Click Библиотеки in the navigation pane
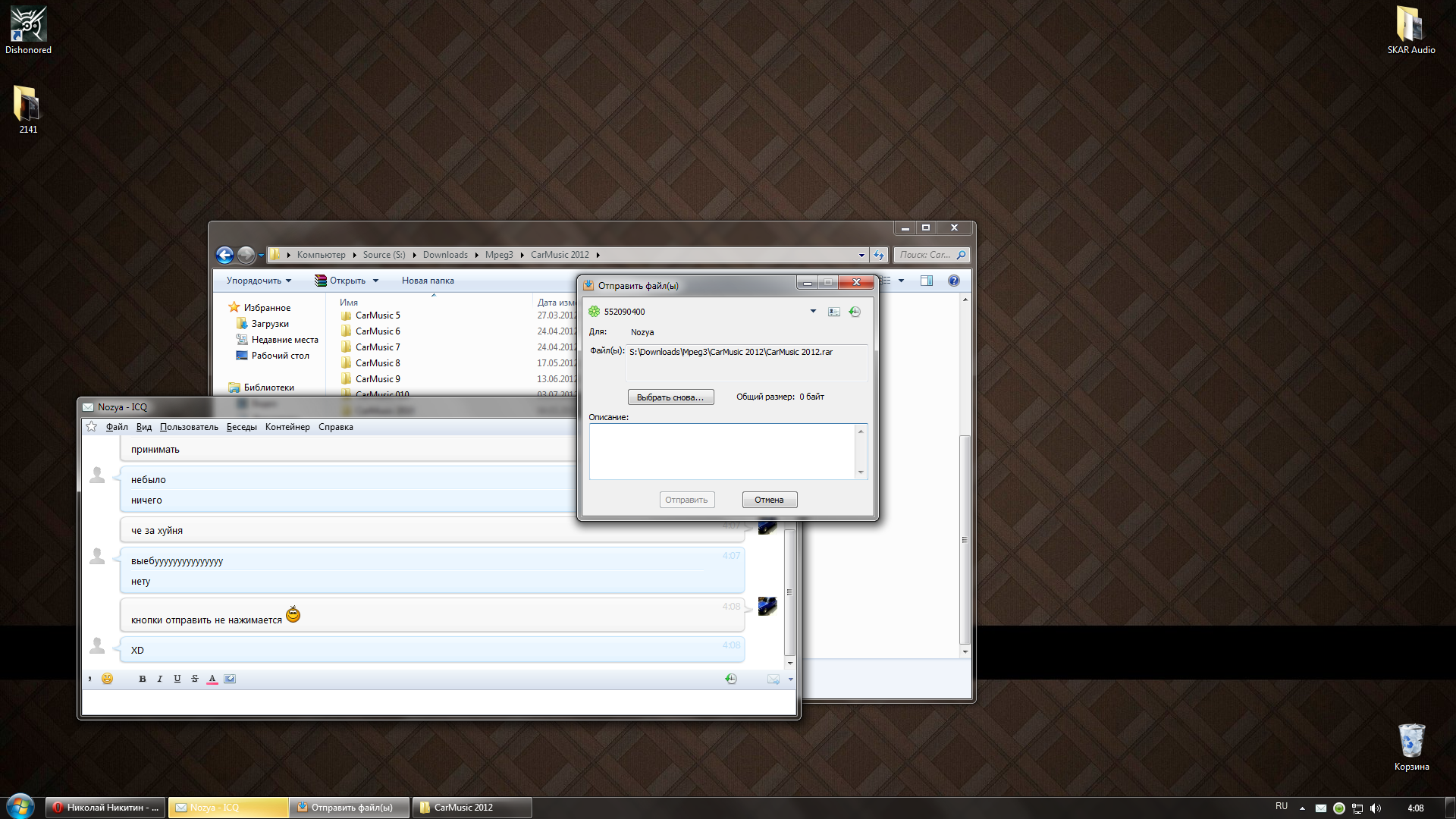1456x819 pixels. click(x=268, y=388)
